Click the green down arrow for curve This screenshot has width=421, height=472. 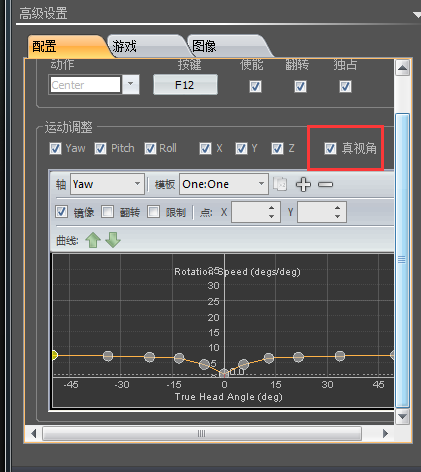[x=113, y=240]
